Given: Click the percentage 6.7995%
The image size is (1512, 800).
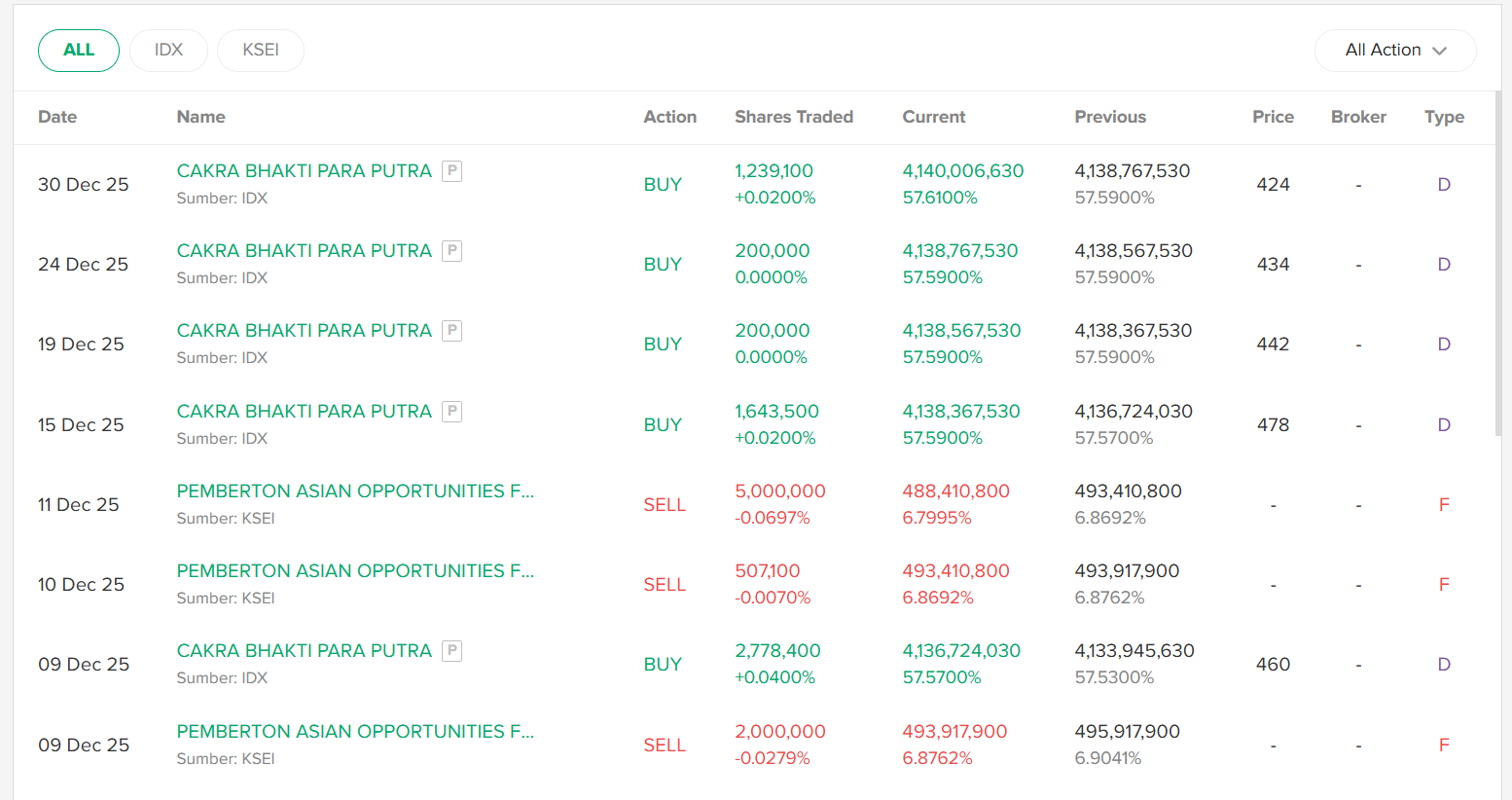Looking at the screenshot, I should (937, 518).
